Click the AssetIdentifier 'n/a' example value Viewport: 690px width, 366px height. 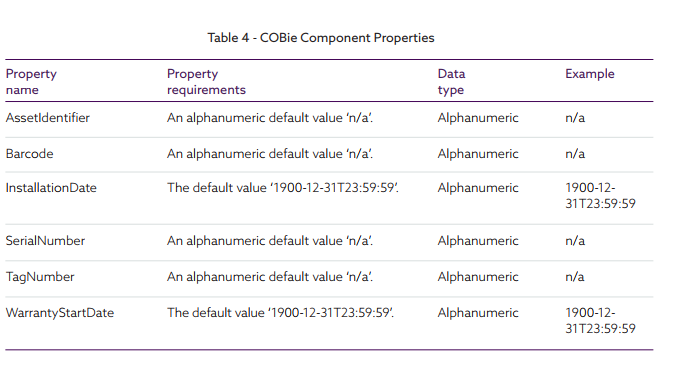[575, 118]
